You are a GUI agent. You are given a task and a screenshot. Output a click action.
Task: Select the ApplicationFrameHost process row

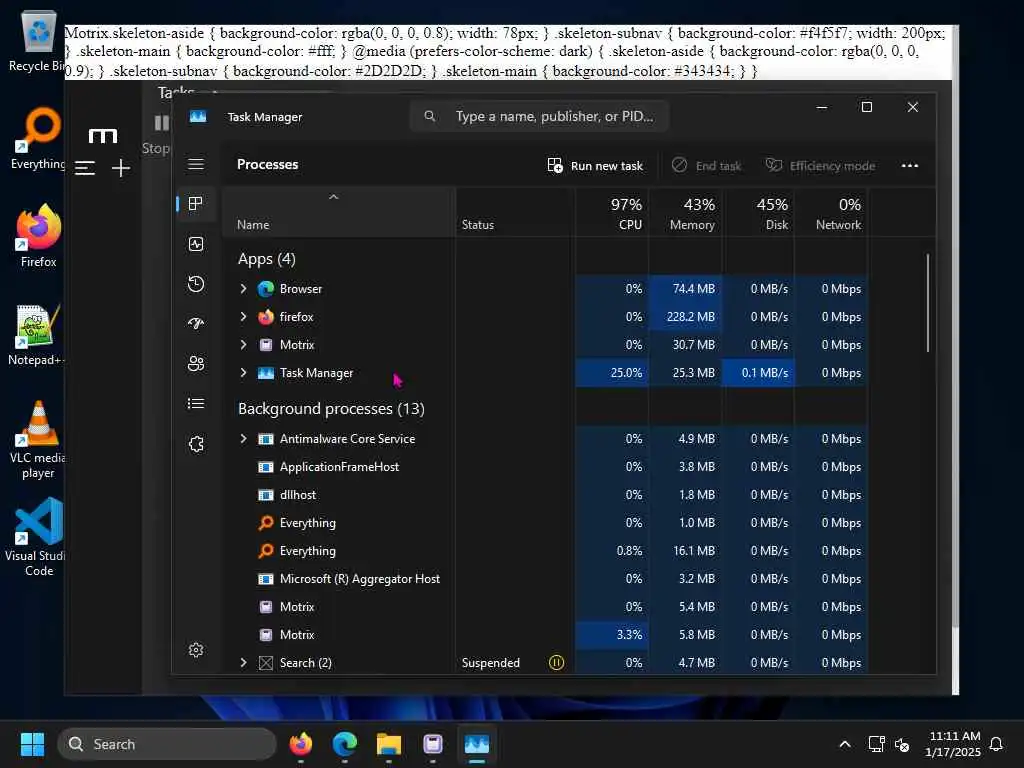point(545,467)
